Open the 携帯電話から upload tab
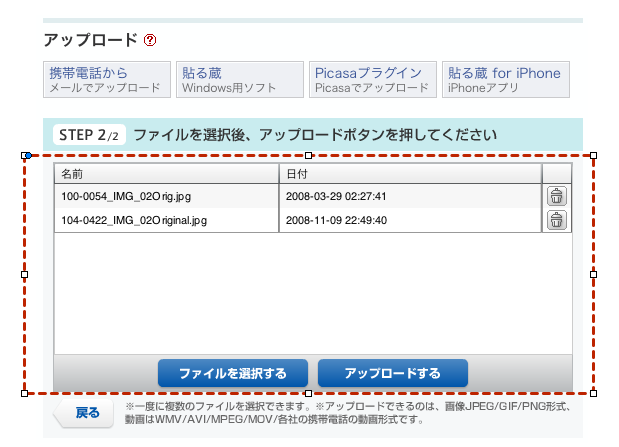The image size is (619, 447). tap(105, 80)
